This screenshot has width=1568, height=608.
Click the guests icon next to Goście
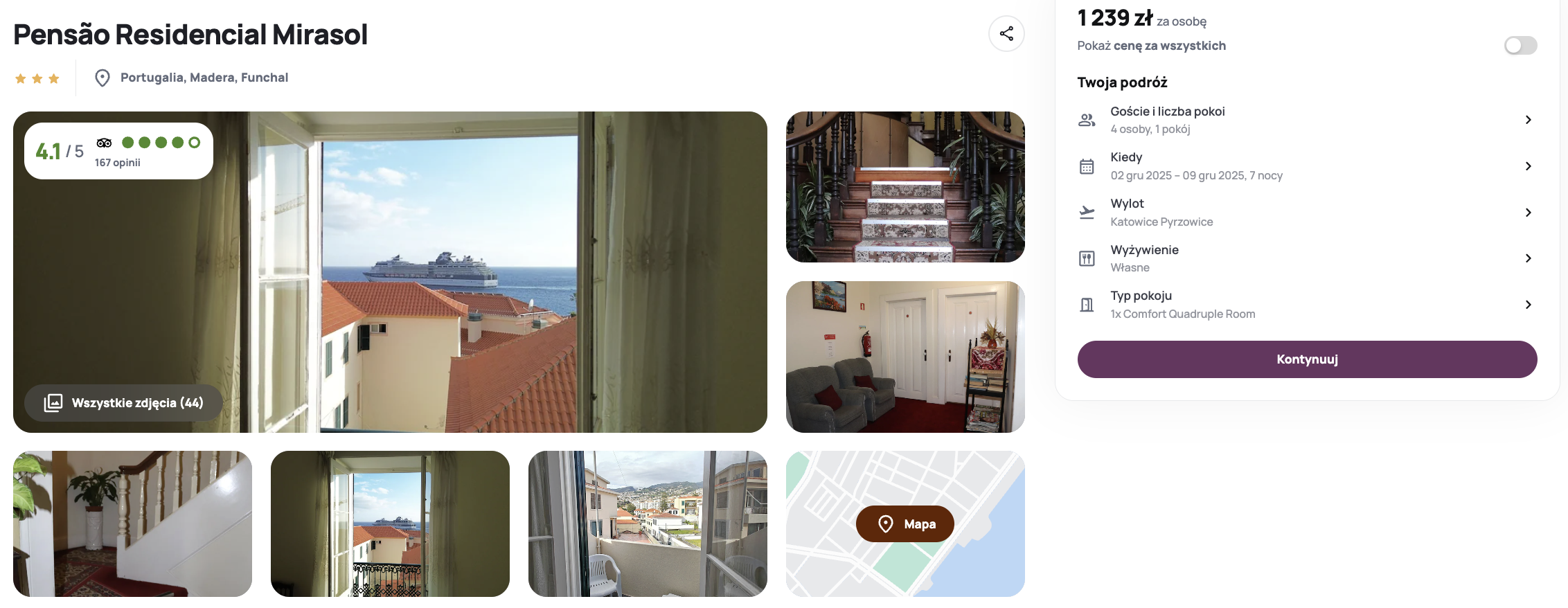1087,120
